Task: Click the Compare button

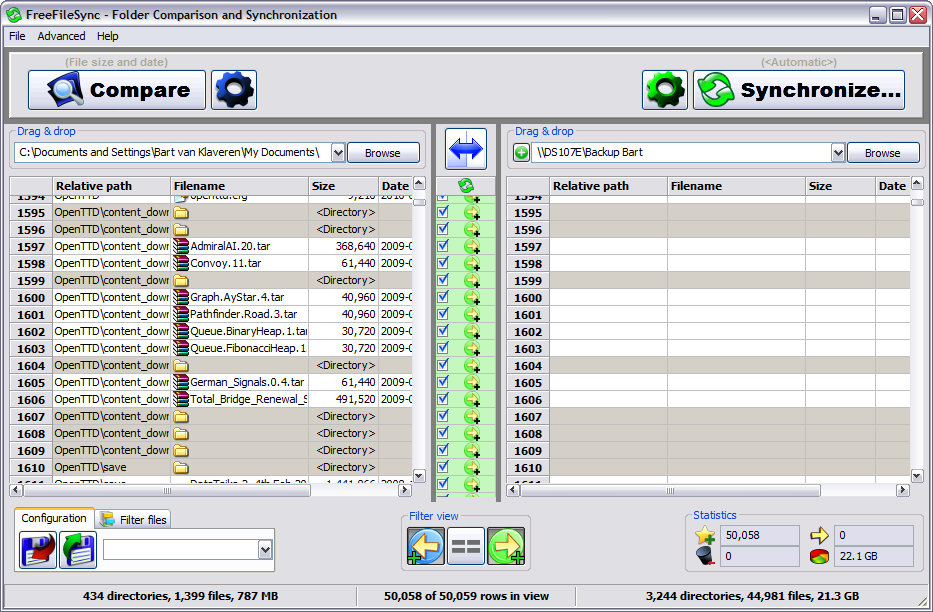Action: (117, 90)
